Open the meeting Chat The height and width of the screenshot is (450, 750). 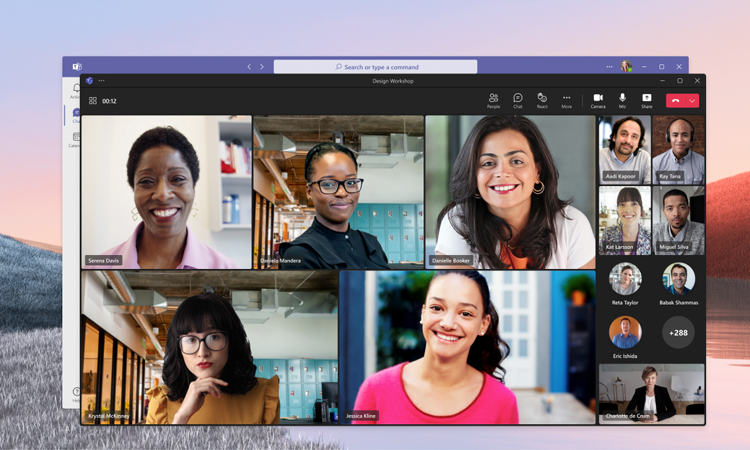coord(518,99)
